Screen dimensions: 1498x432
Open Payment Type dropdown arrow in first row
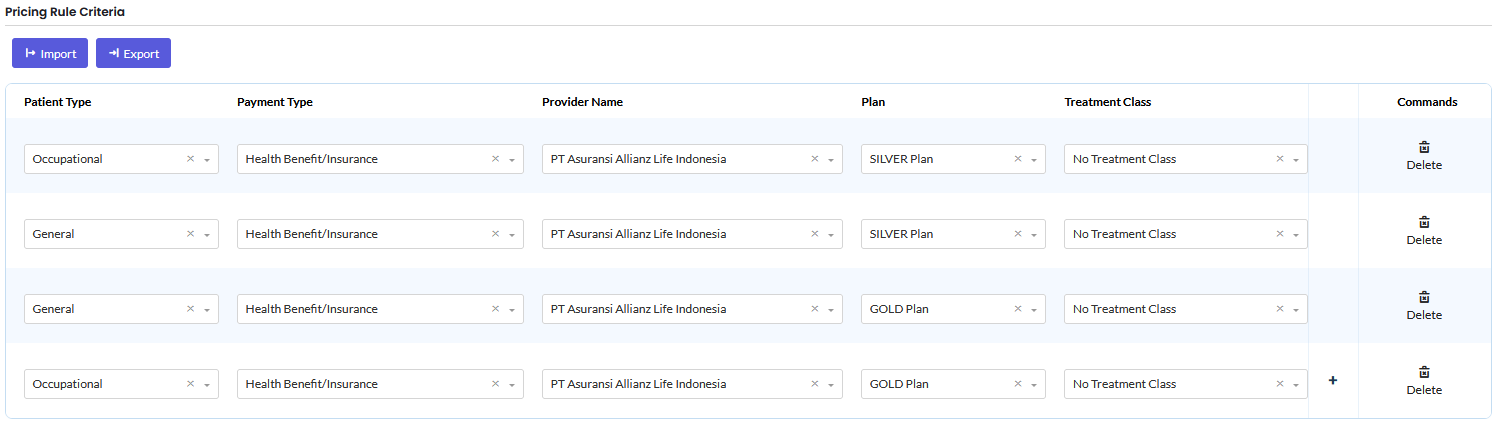pyautogui.click(x=512, y=160)
